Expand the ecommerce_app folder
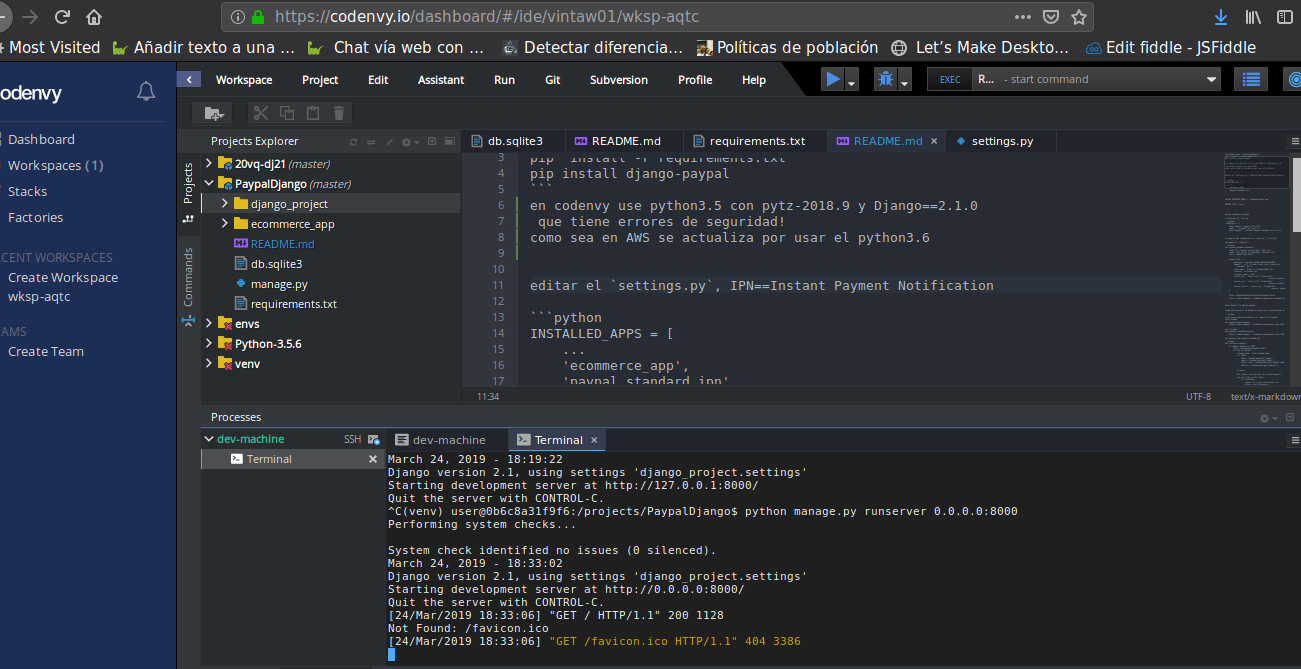Viewport: 1301px width, 669px height. [x=225, y=224]
